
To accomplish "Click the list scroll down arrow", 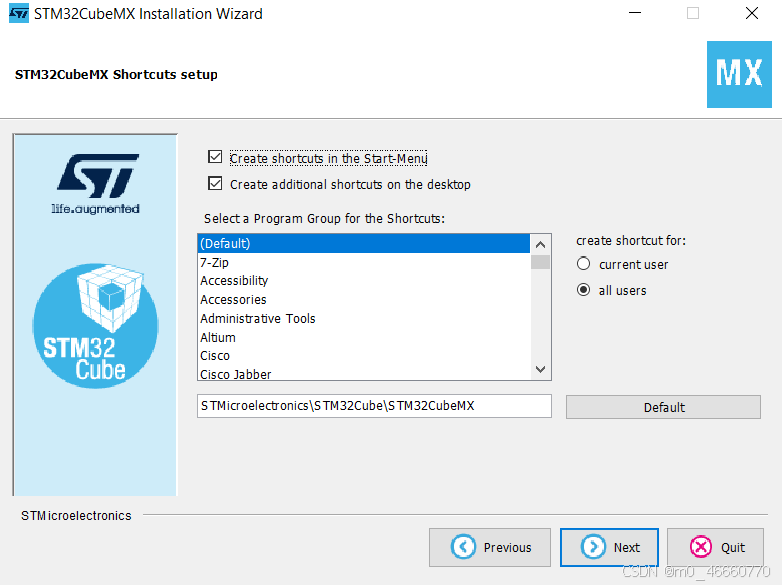I will 540,369.
